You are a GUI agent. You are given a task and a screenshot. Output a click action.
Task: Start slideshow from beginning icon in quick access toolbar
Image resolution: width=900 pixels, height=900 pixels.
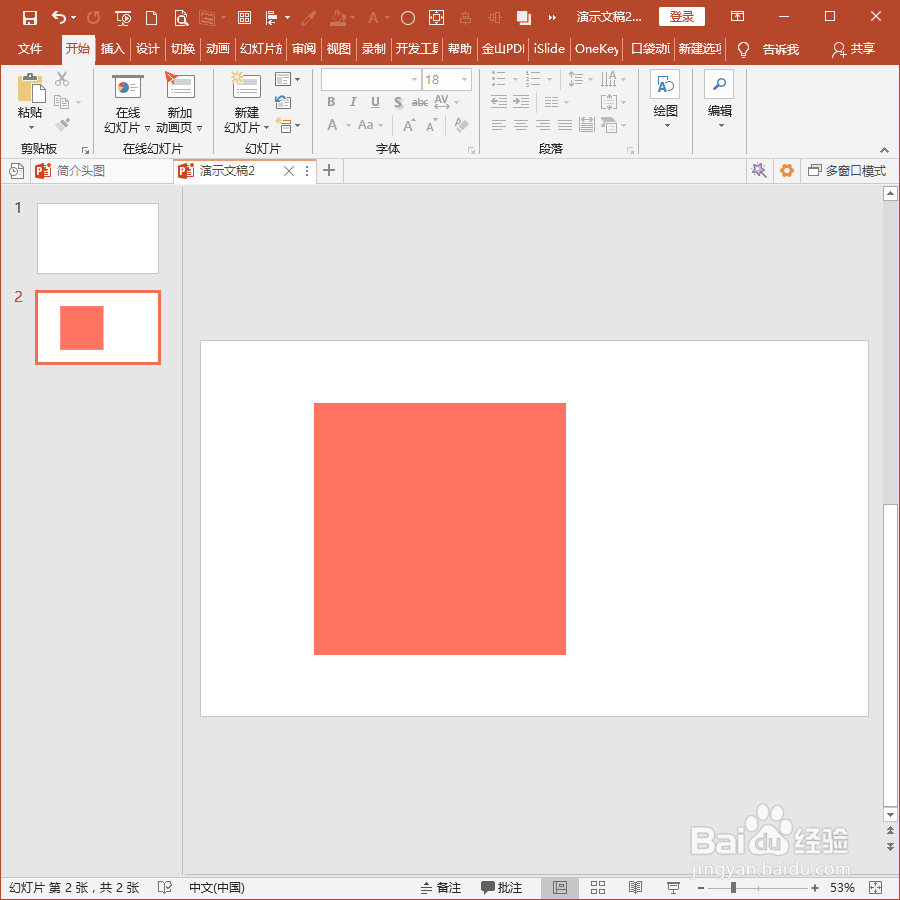(123, 18)
